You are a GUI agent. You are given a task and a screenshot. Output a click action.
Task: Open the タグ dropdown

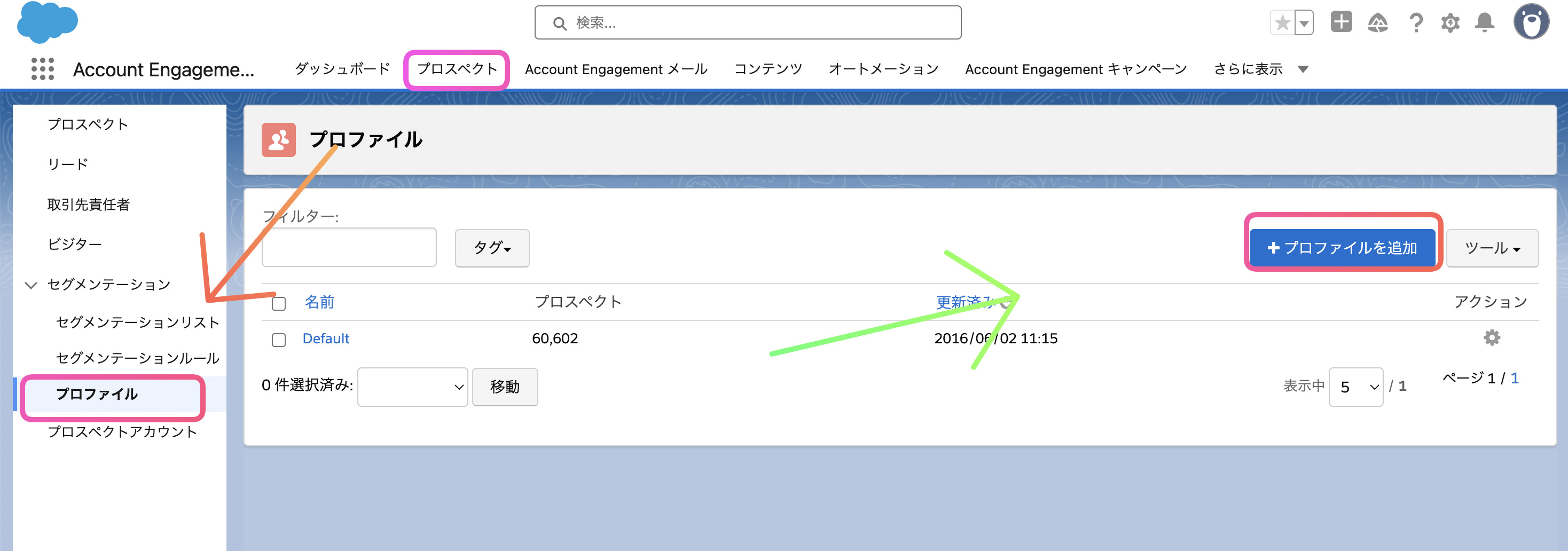(x=492, y=248)
